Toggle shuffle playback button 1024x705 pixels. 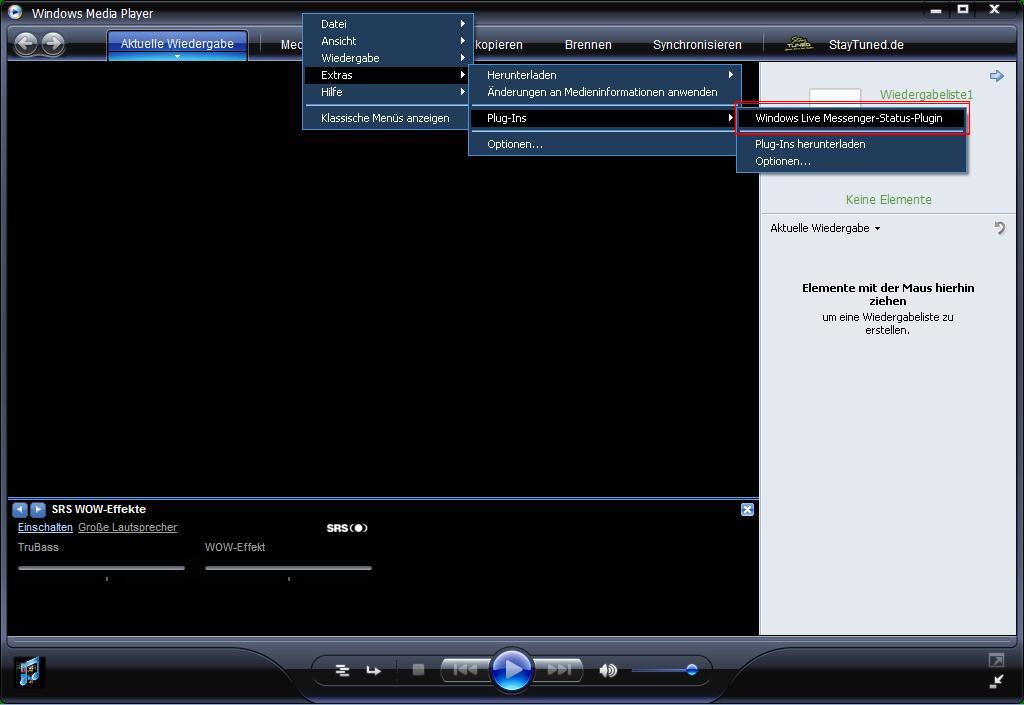[342, 670]
